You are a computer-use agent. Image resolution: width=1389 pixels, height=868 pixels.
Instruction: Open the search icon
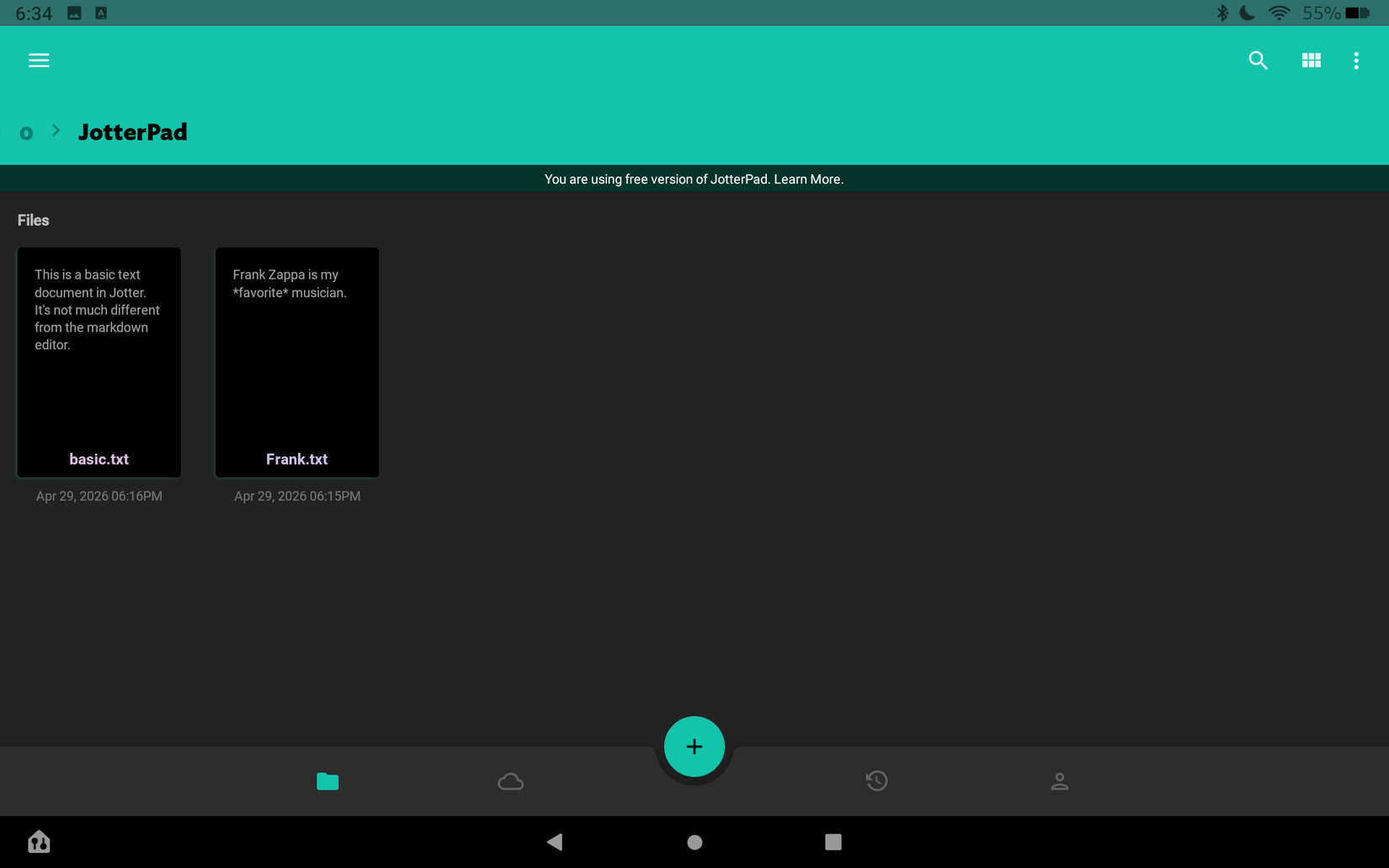click(1258, 61)
